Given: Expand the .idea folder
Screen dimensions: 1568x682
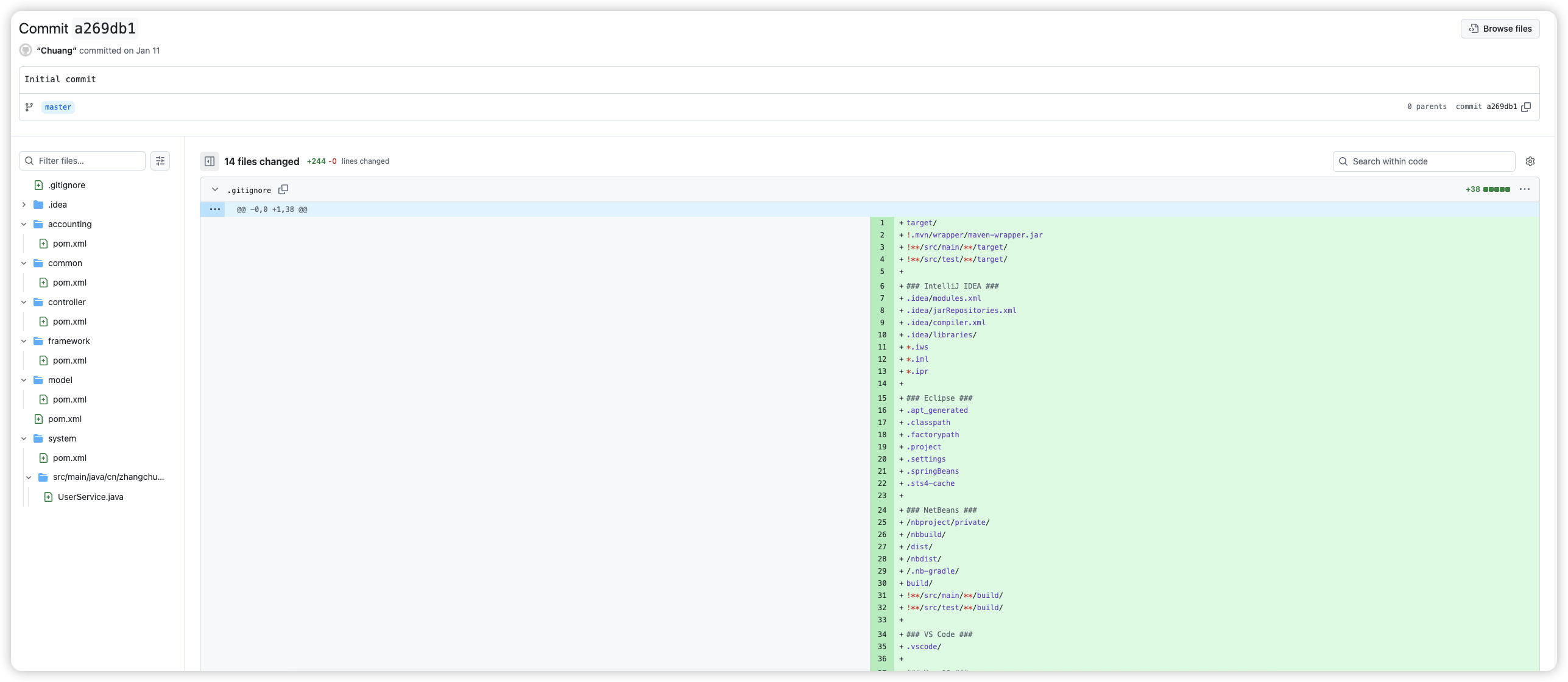Looking at the screenshot, I should tap(24, 205).
